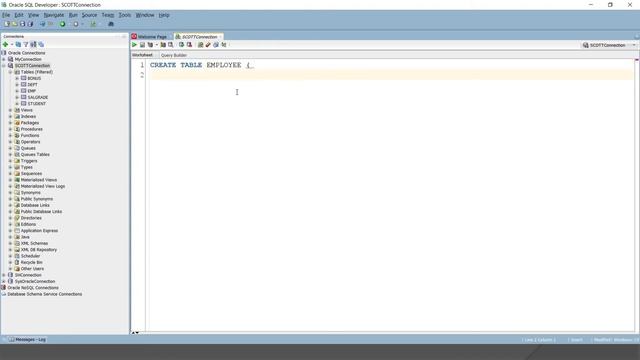Select the DEPT table
The width and height of the screenshot is (640, 360).
coord(33,84)
